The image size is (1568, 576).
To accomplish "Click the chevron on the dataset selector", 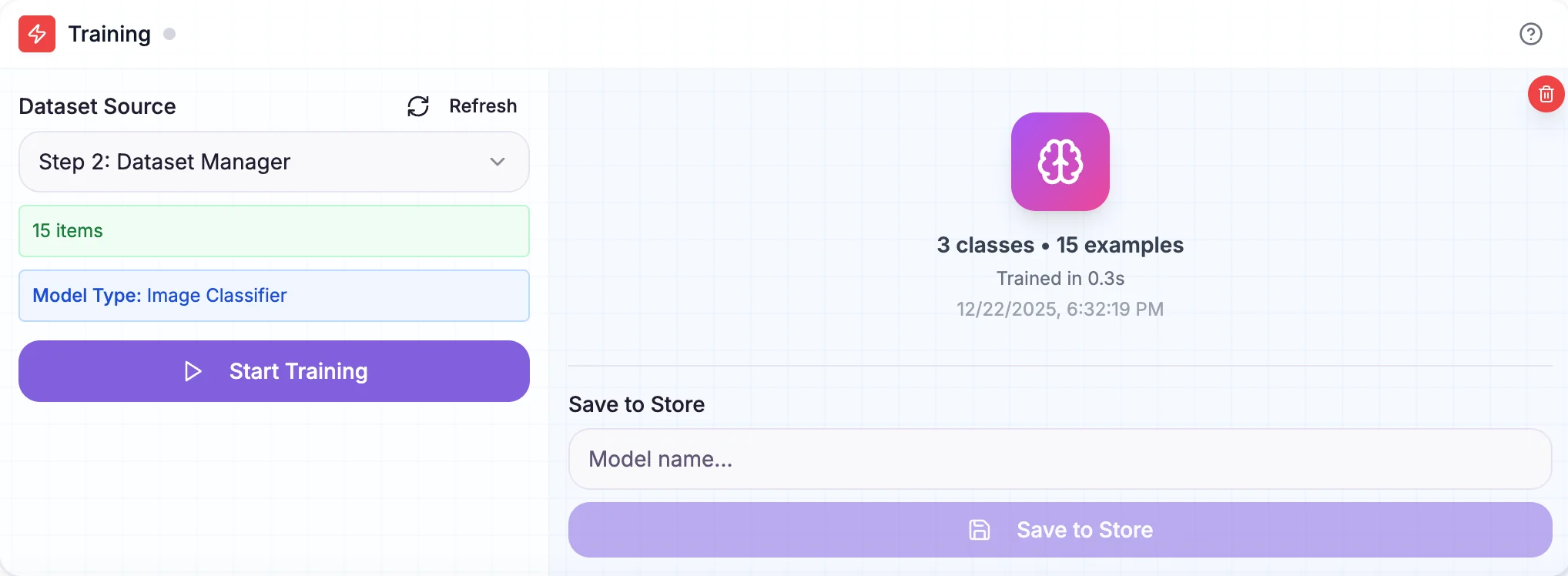I will (x=498, y=162).
